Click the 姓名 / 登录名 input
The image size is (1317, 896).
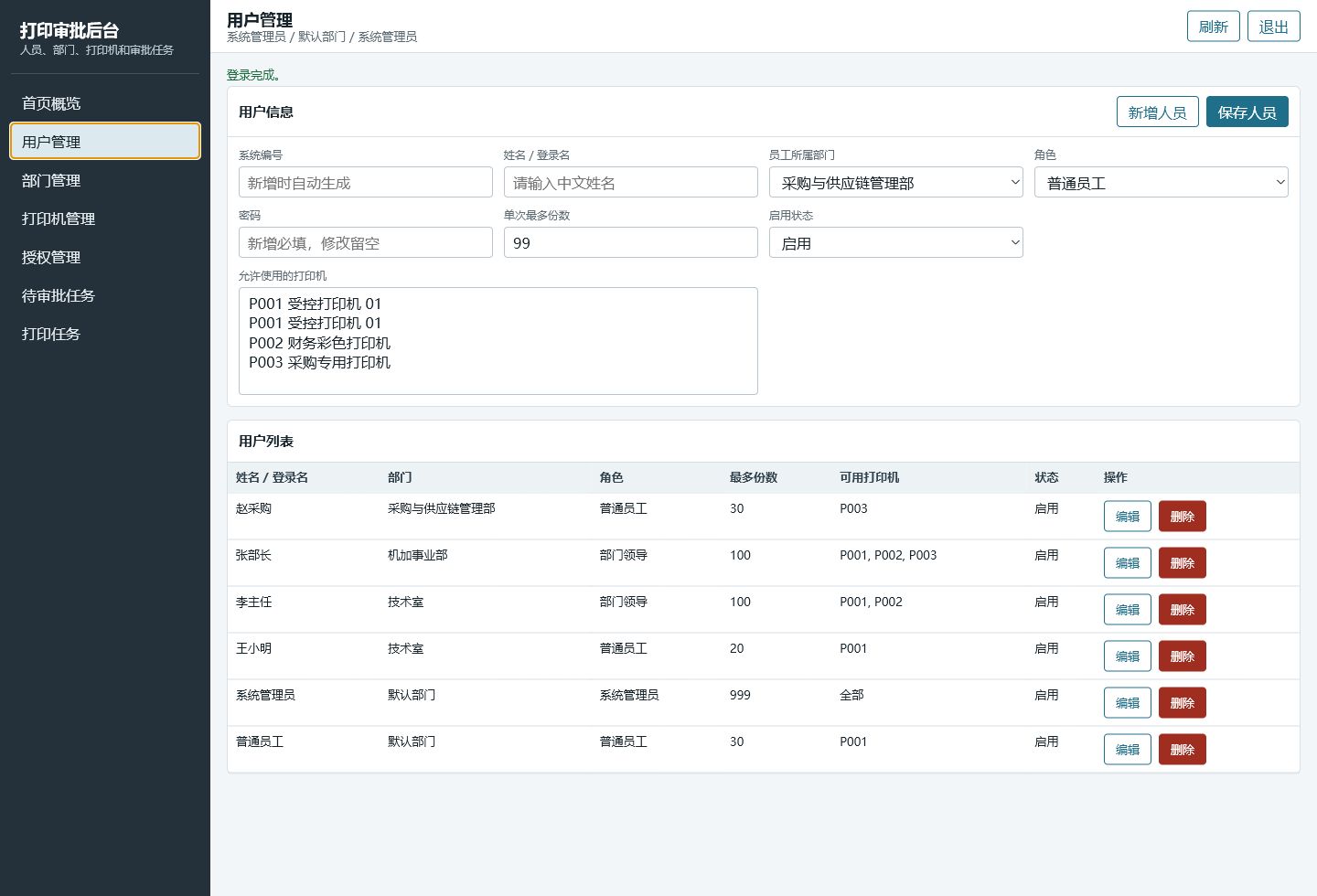(x=631, y=182)
